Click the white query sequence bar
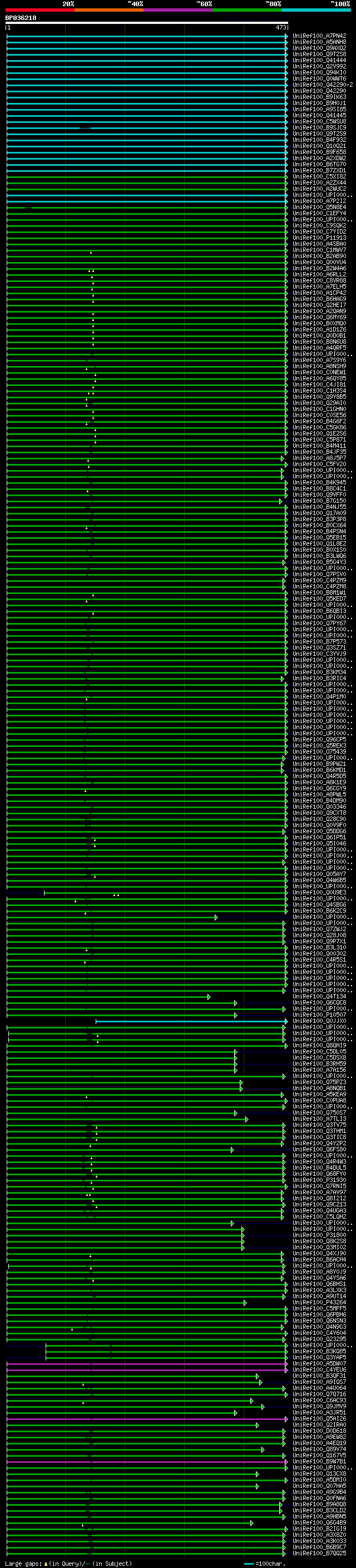This screenshot has width=356, height=1568. pyautogui.click(x=147, y=23)
